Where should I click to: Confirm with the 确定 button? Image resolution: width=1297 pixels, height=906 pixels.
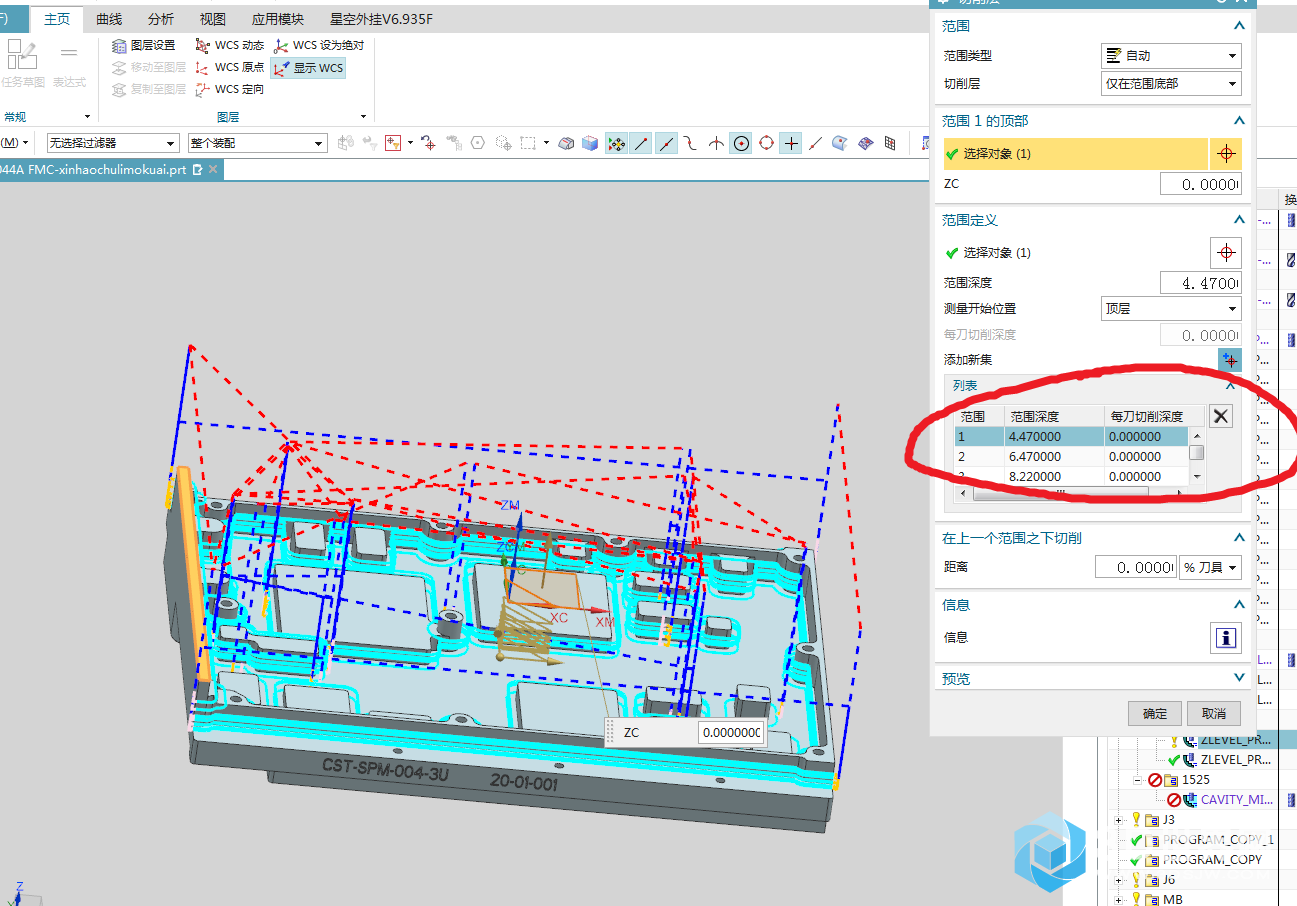coord(1155,713)
